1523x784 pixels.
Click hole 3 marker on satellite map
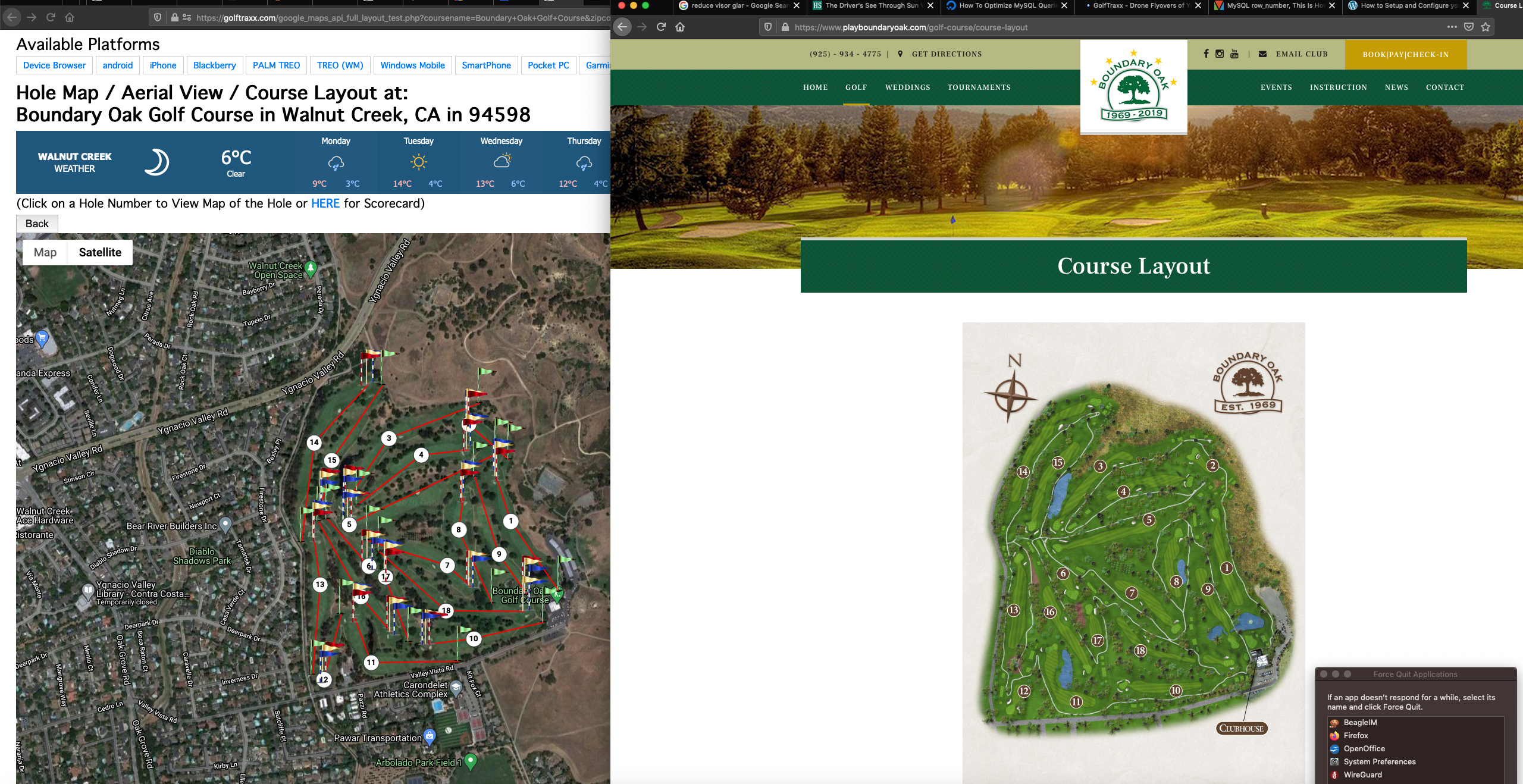[389, 438]
